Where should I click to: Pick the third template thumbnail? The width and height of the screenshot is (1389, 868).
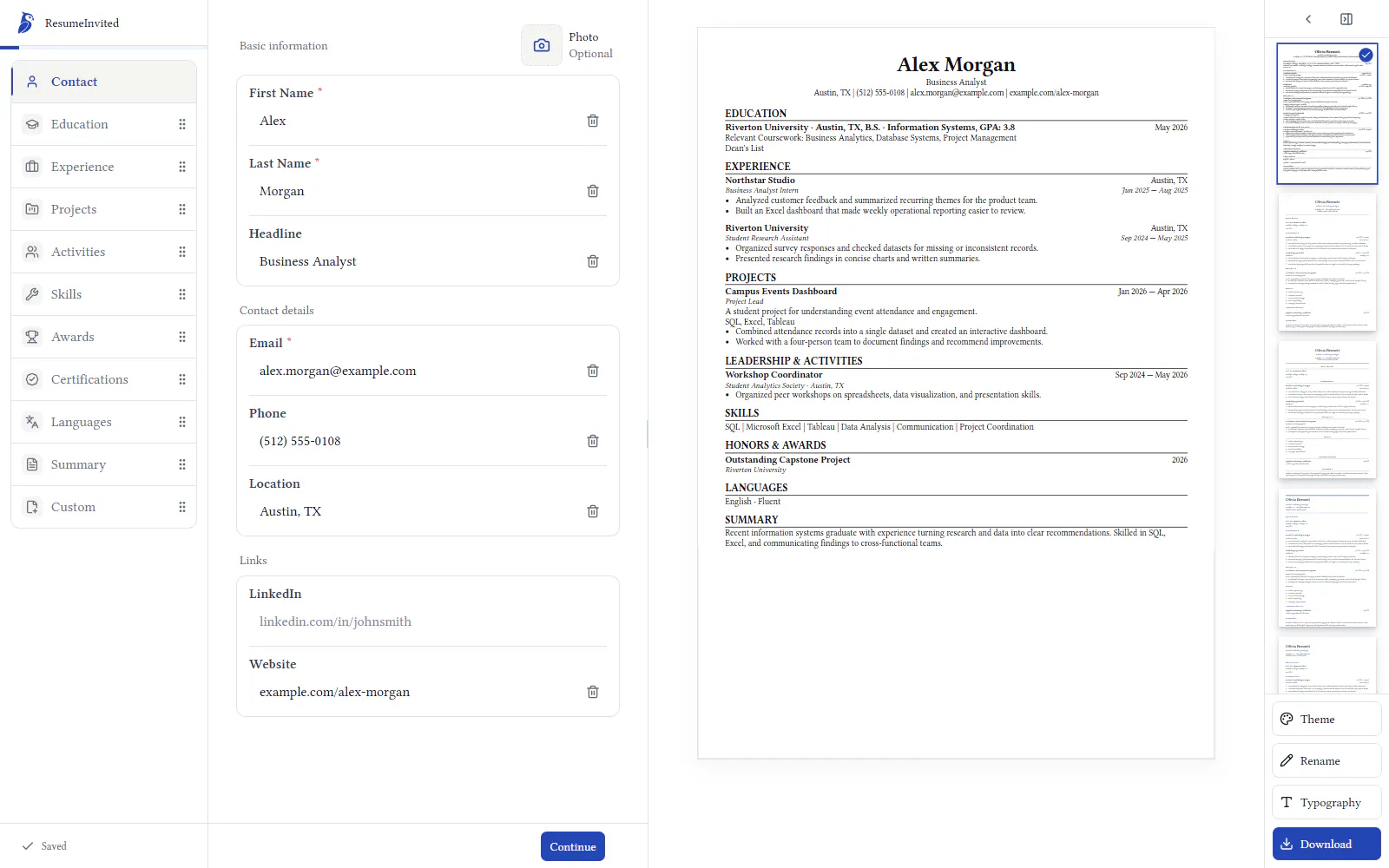click(x=1327, y=410)
